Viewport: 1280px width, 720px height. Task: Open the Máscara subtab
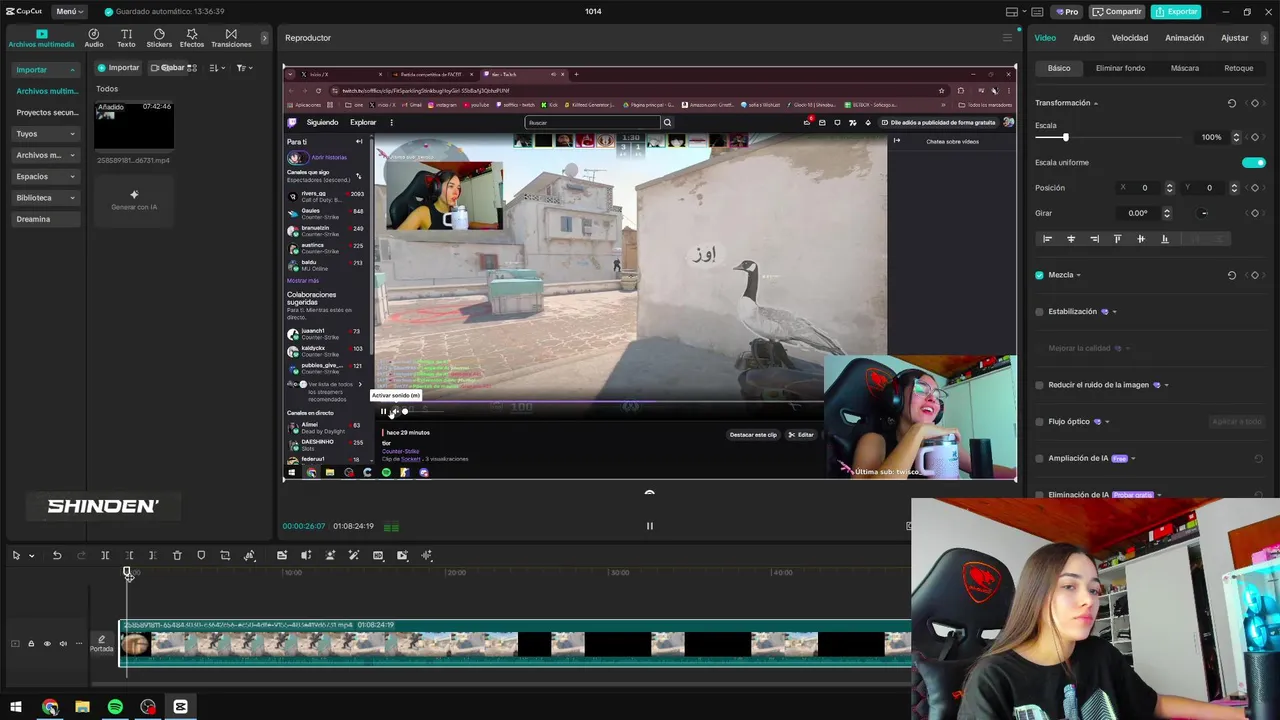[1185, 68]
